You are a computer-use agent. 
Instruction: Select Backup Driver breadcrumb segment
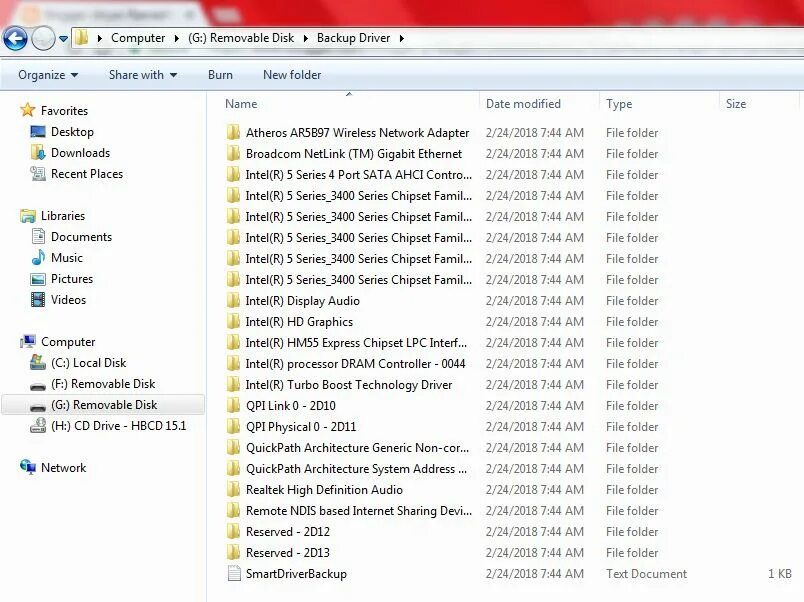pos(353,38)
